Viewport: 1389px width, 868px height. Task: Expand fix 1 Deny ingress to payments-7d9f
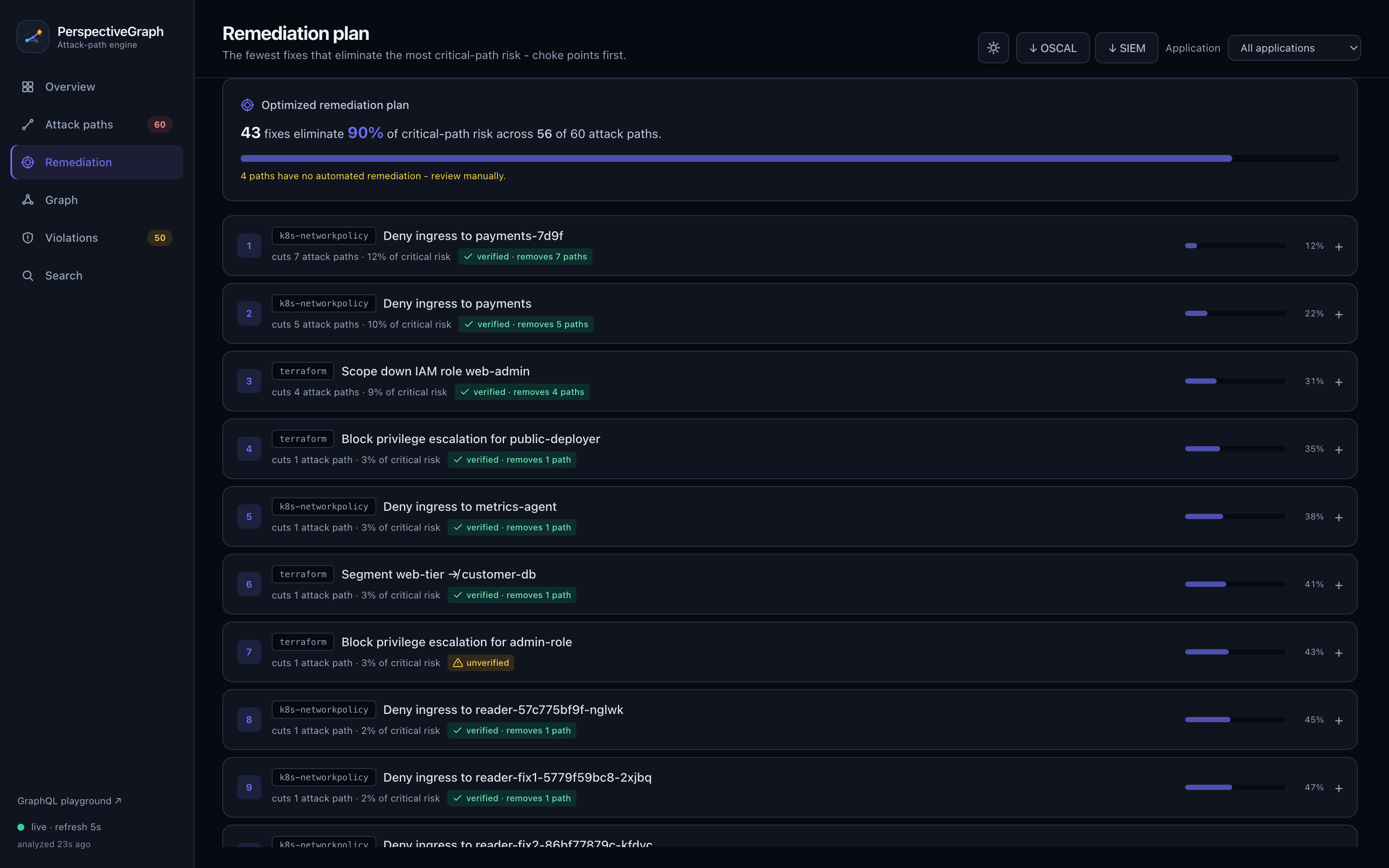1339,246
